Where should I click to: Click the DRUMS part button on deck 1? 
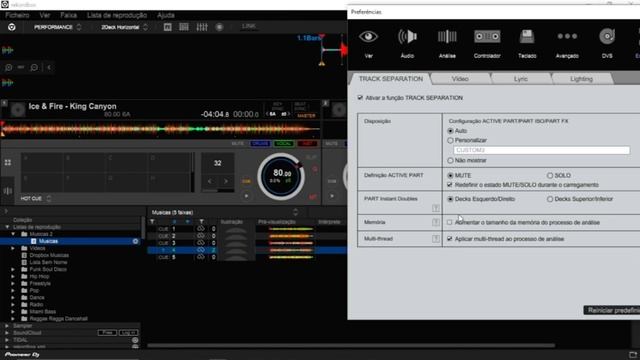tap(260, 144)
